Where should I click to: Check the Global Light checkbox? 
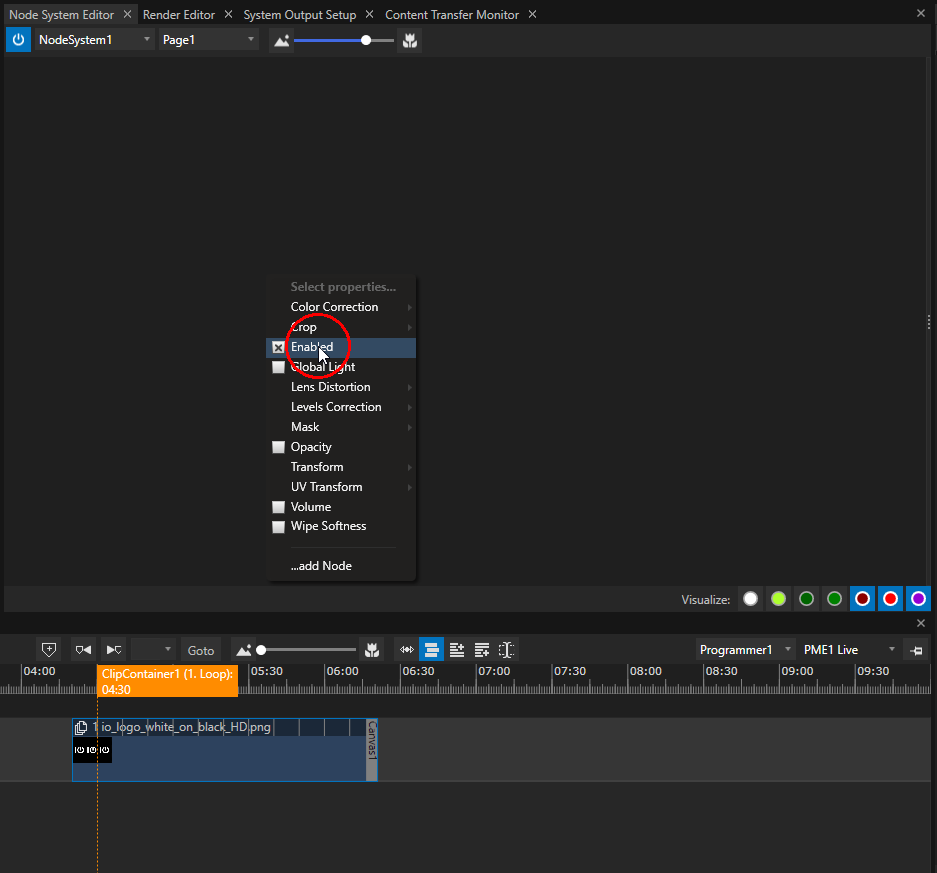(x=278, y=367)
